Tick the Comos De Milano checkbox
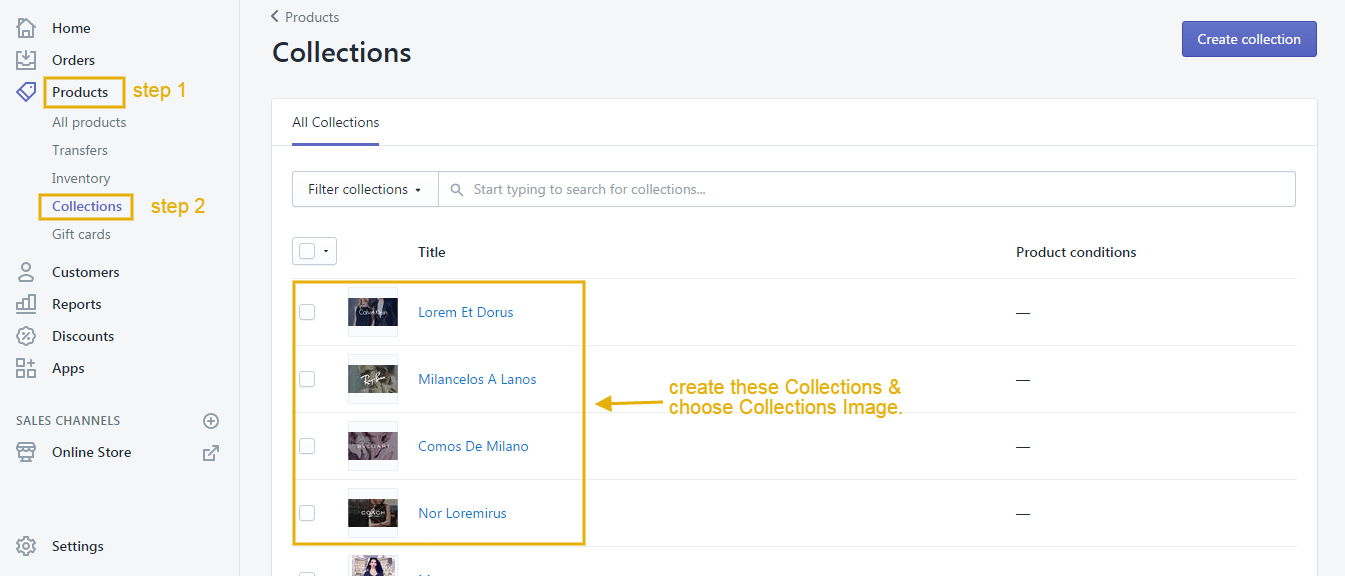The image size is (1345, 576). pos(307,446)
